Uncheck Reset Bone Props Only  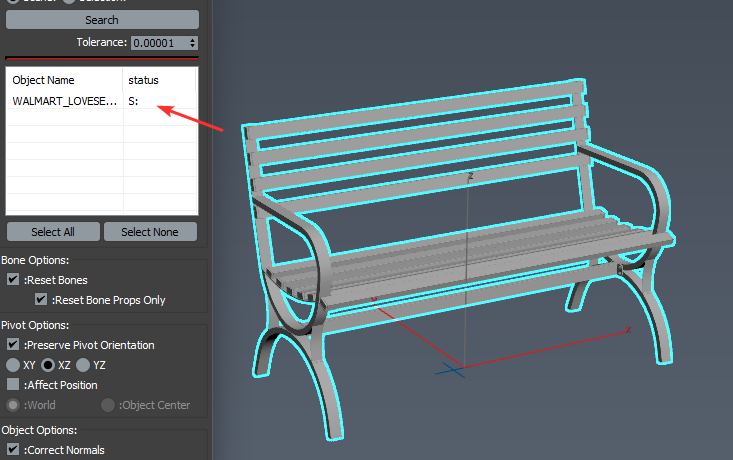pos(41,300)
